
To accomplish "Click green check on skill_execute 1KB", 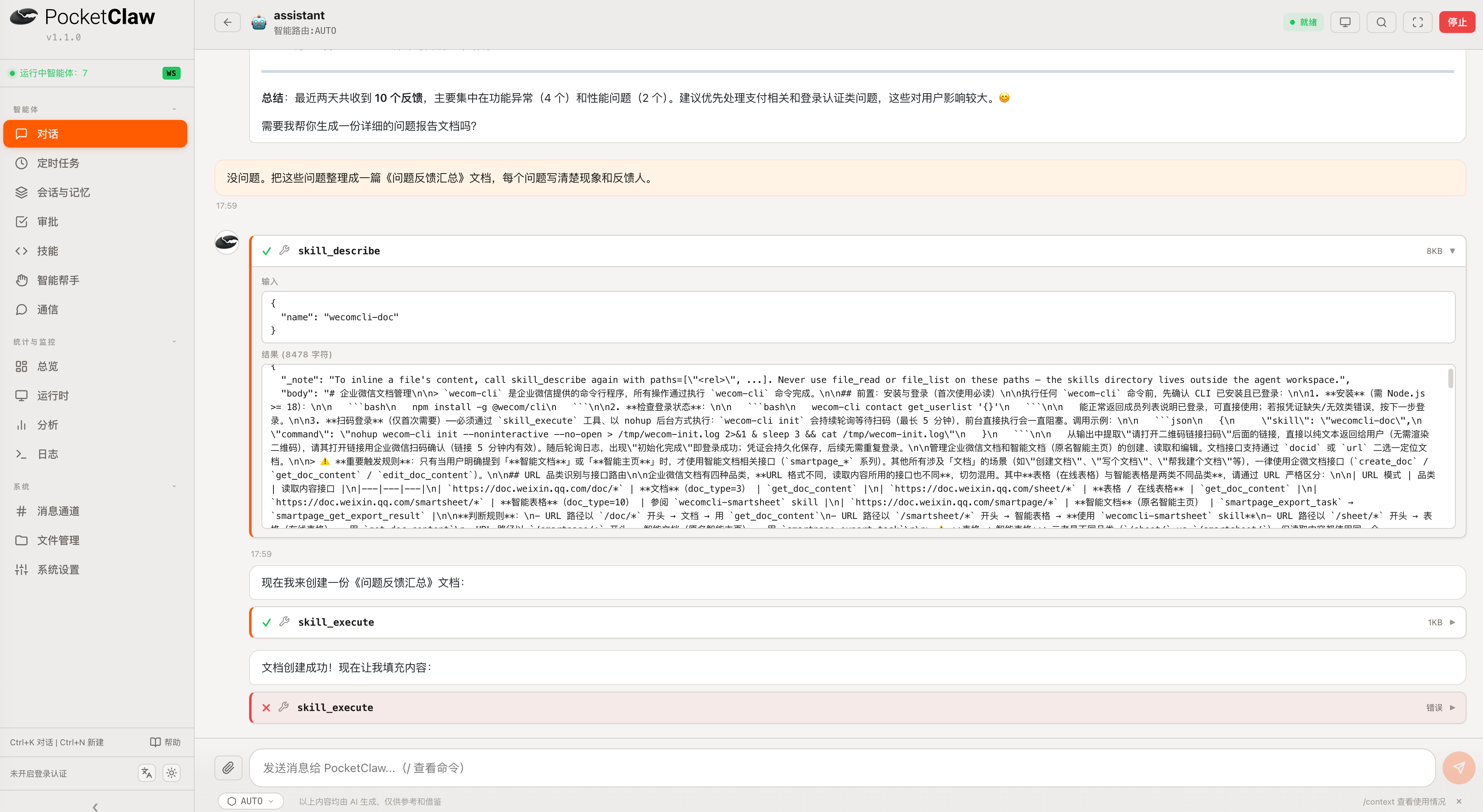I will point(266,622).
